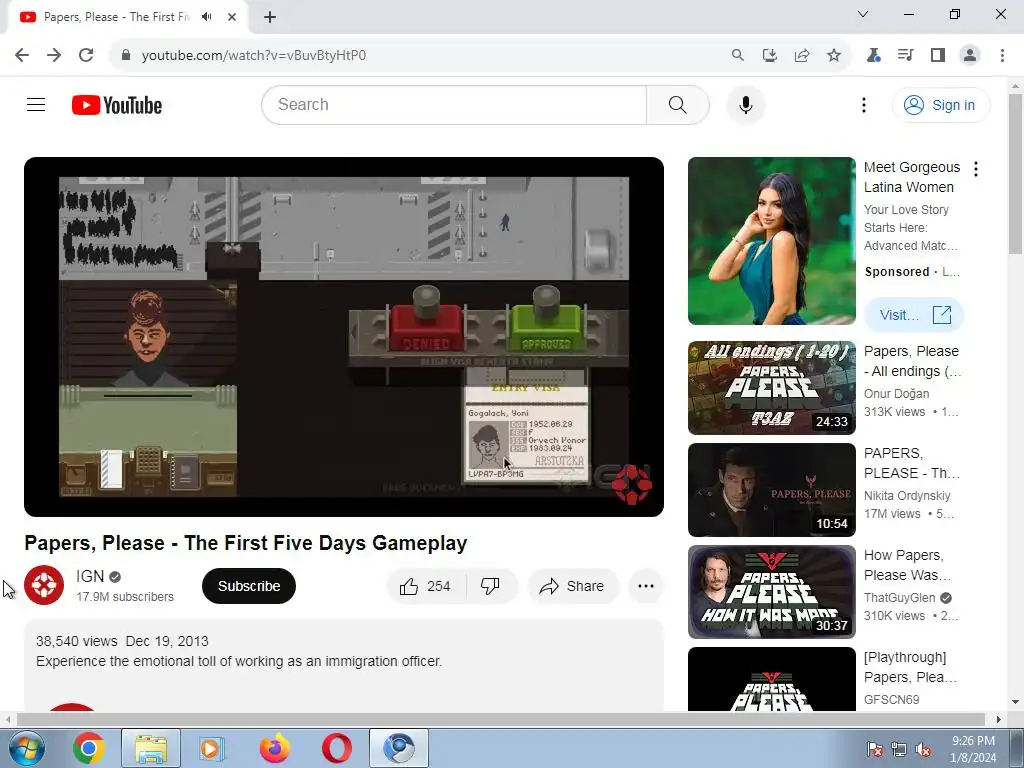Screen dimensions: 1024x768
Task: Open the browser profile avatar
Action: pos(970,55)
